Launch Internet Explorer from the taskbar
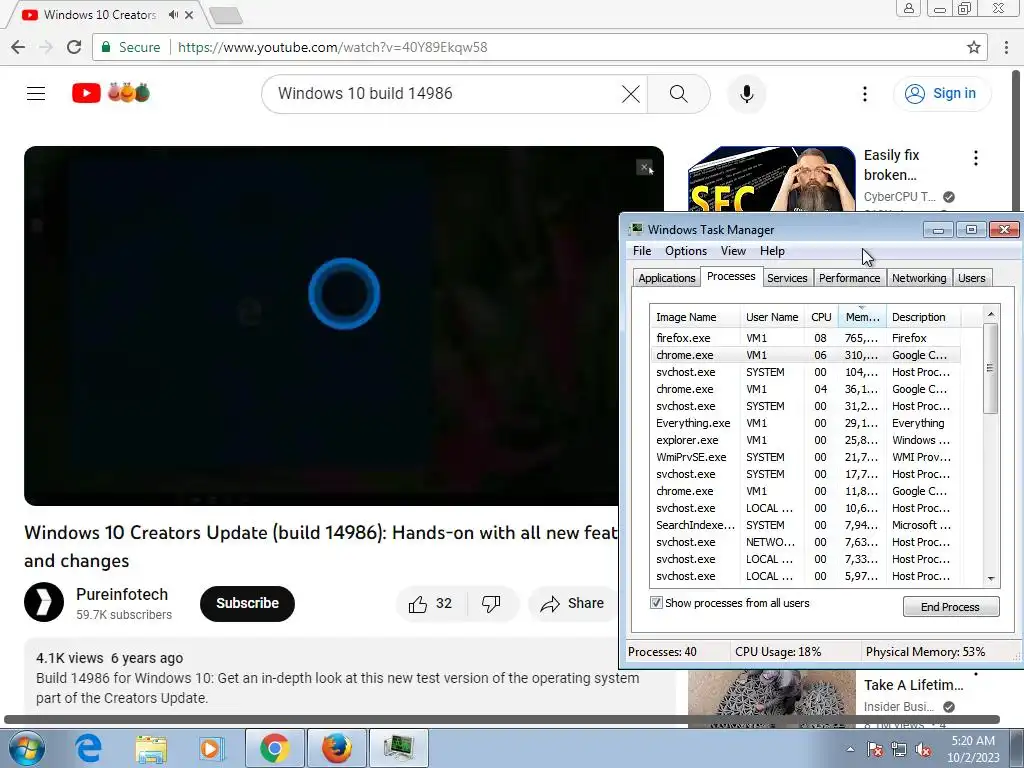1024x768 pixels. point(88,748)
